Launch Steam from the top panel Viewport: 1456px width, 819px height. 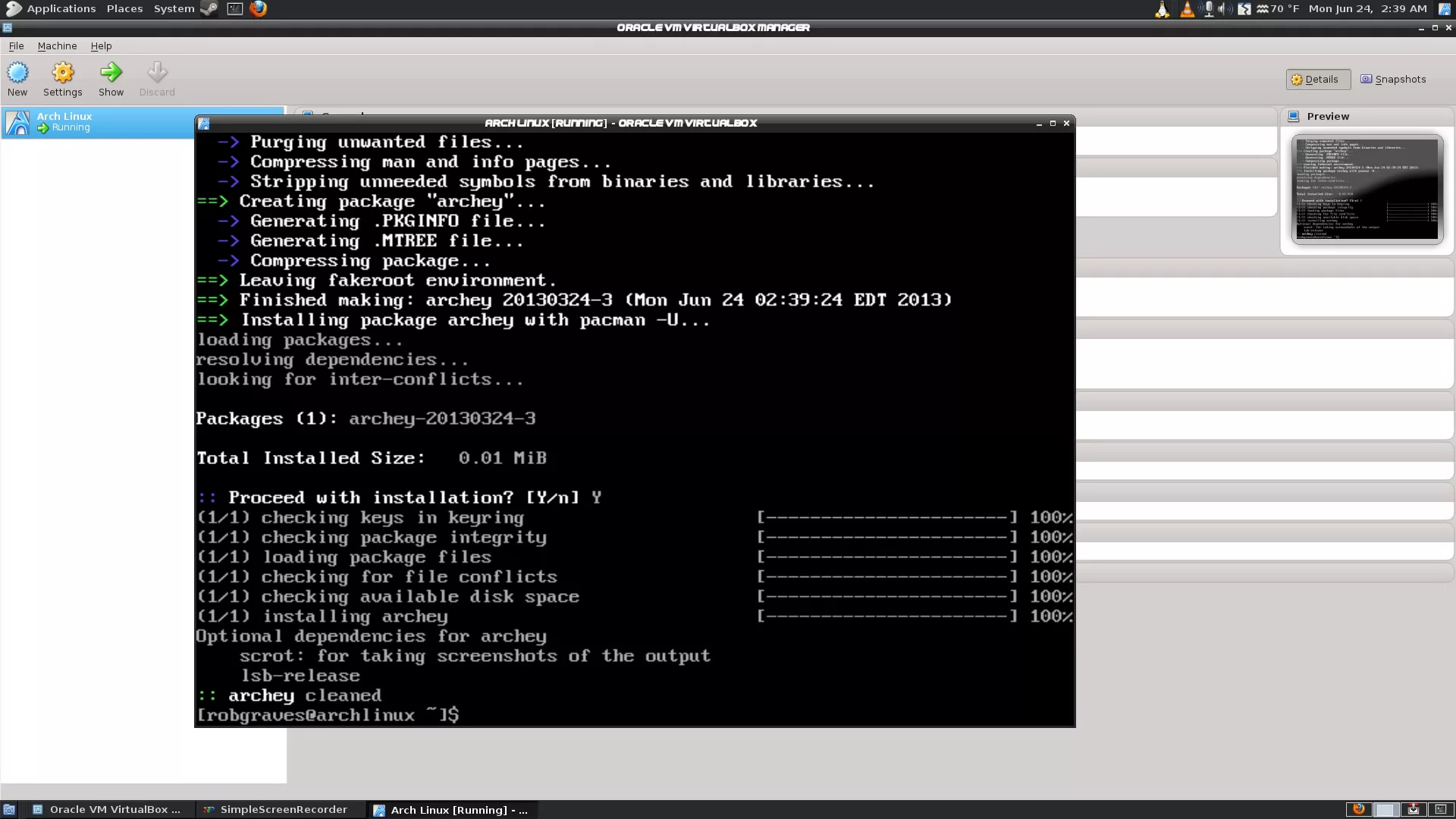(x=209, y=8)
